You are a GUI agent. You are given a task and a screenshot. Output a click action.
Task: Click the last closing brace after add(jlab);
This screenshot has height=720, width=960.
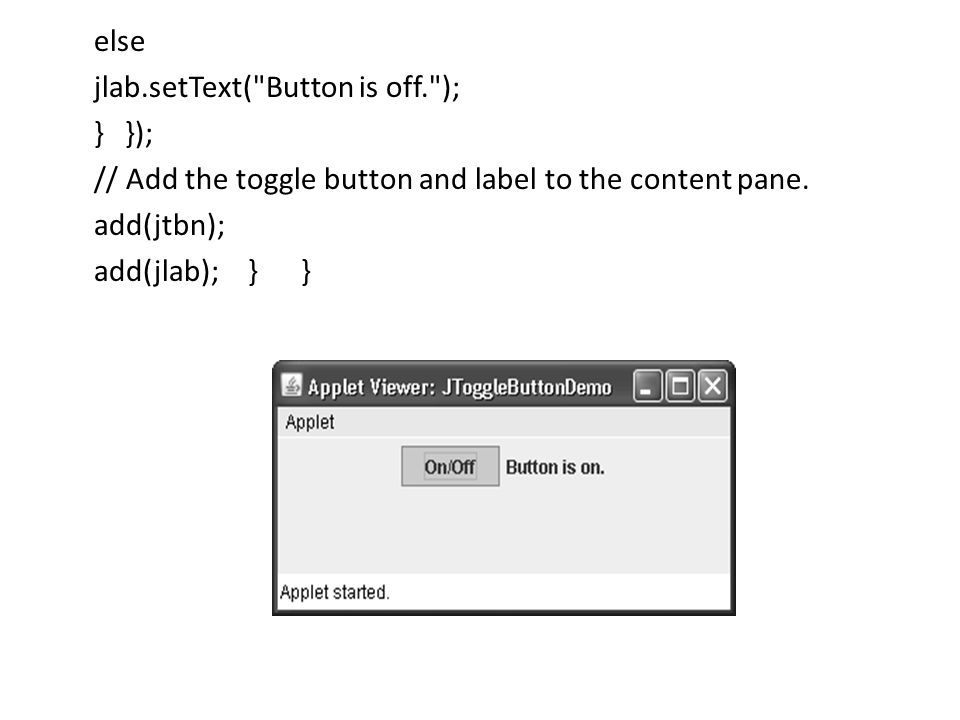[x=307, y=271]
